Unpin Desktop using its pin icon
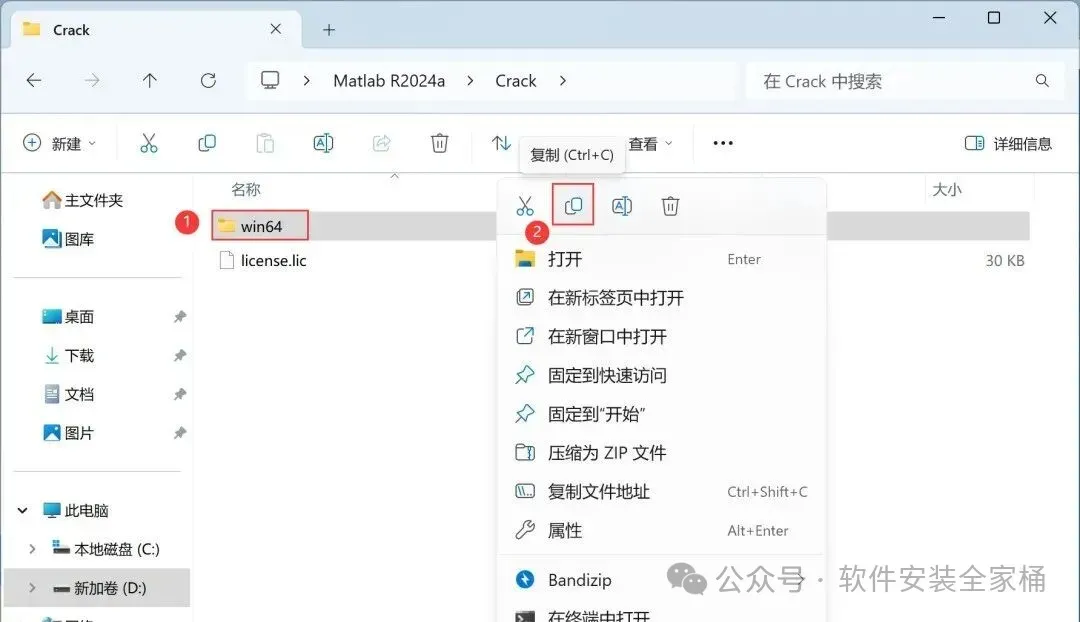This screenshot has height=622, width=1080. (180, 317)
